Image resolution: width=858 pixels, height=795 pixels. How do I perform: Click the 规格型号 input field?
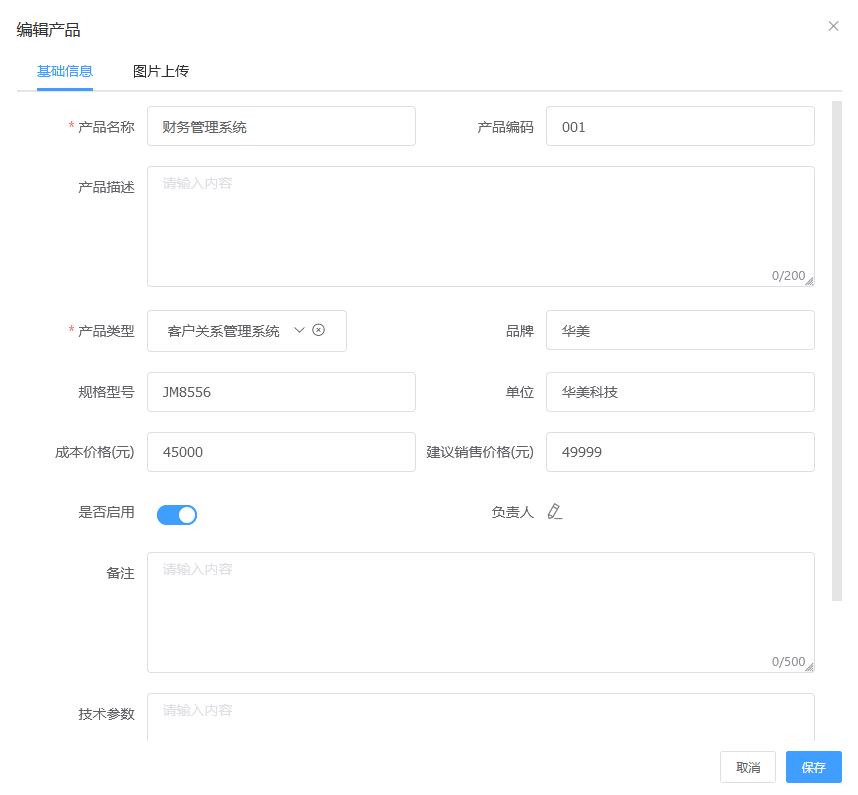281,392
